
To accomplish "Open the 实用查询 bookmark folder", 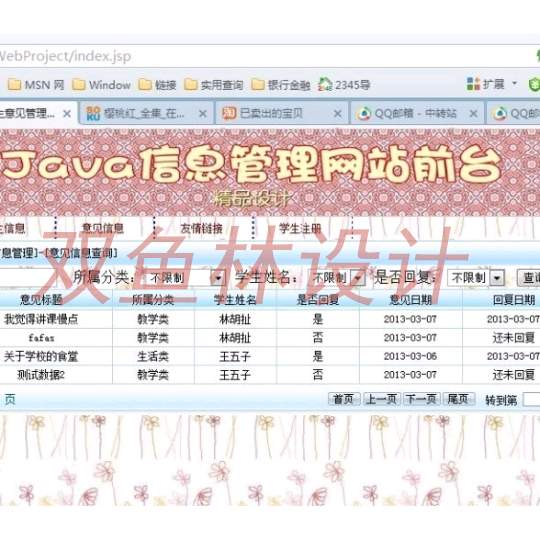I will tap(214, 85).
